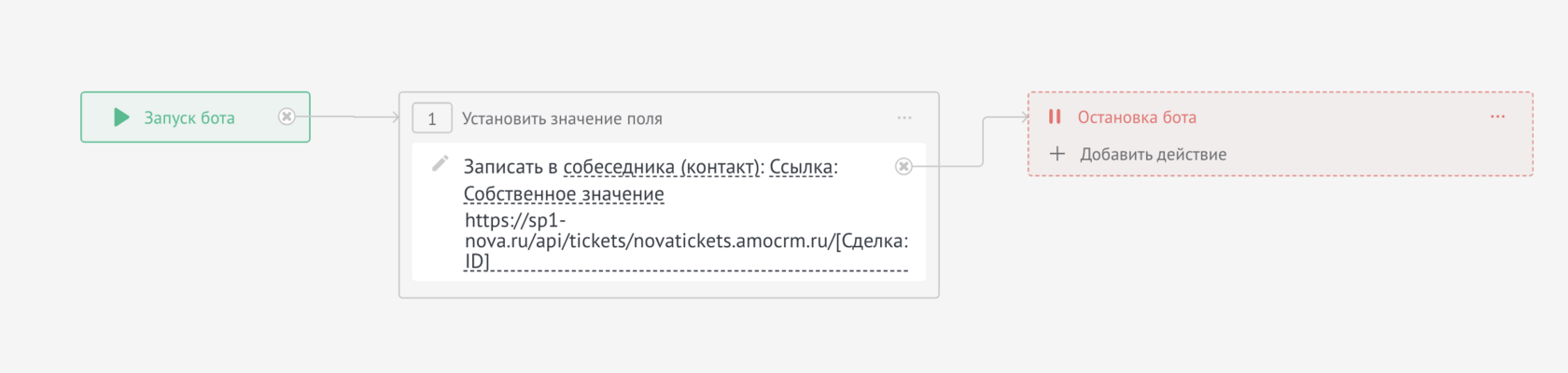Select the Остановка бота block title
Viewport: 1568px width, 373px height.
pyautogui.click(x=1137, y=117)
